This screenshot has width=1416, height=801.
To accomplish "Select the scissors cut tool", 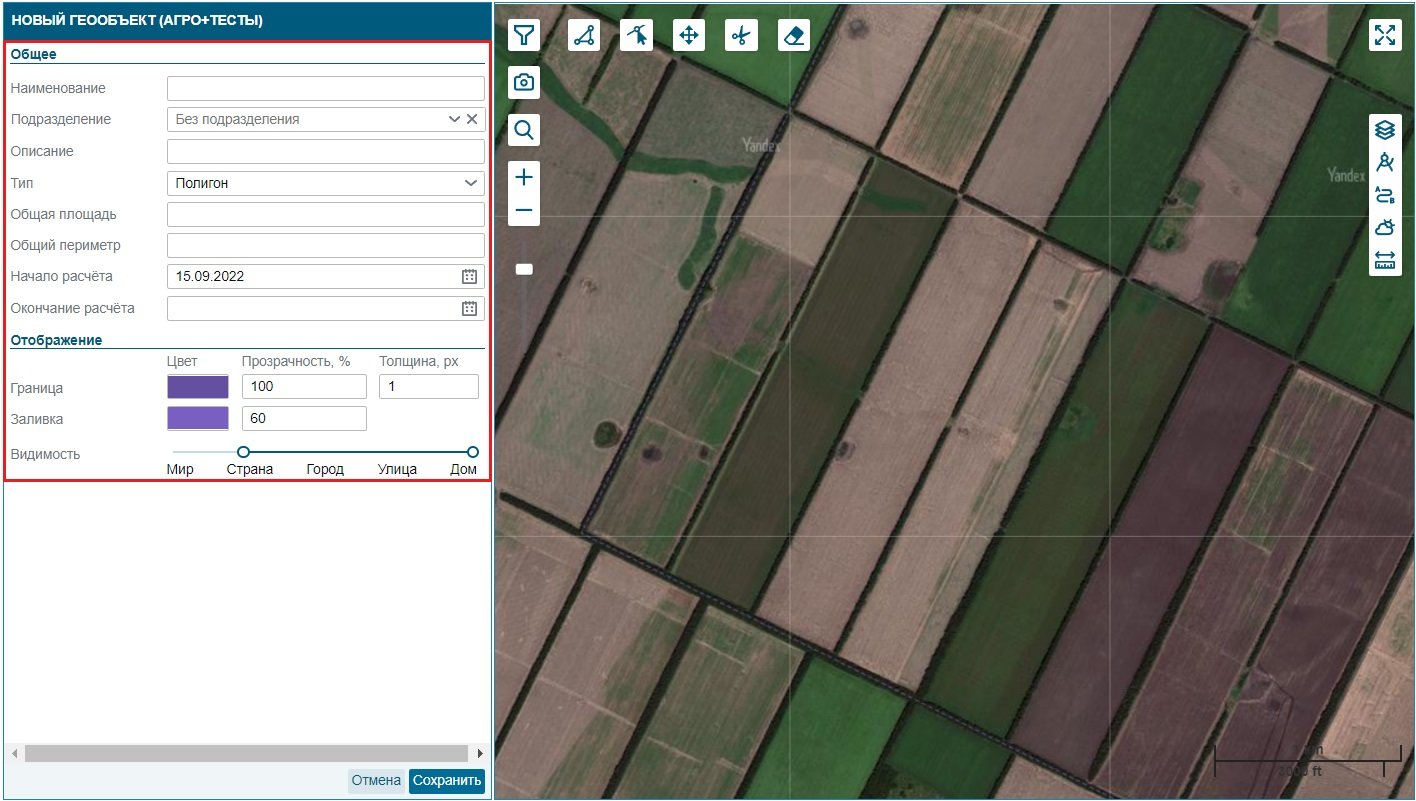I will (x=741, y=36).
